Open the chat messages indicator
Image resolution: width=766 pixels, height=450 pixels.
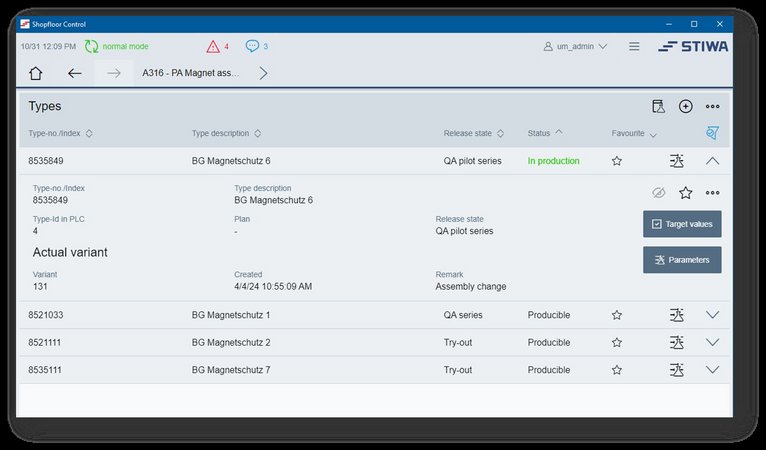click(x=257, y=46)
